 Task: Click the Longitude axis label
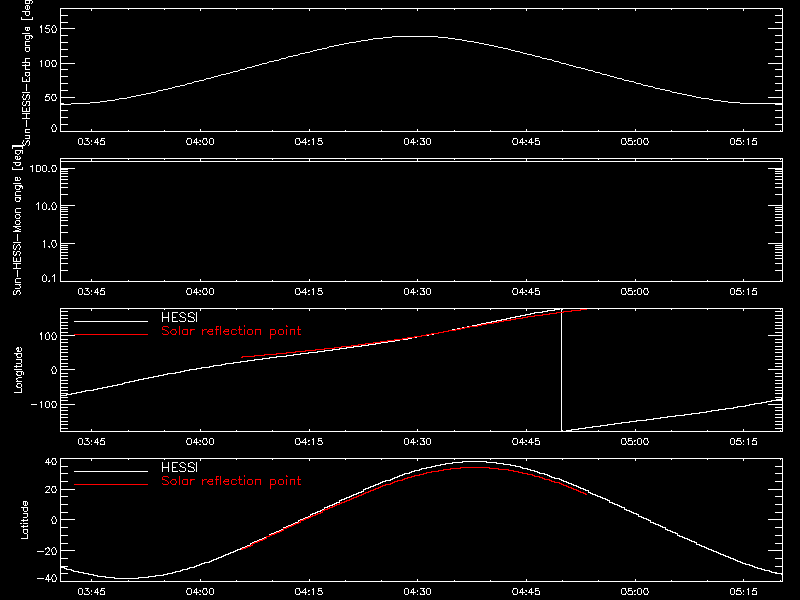pos(18,370)
